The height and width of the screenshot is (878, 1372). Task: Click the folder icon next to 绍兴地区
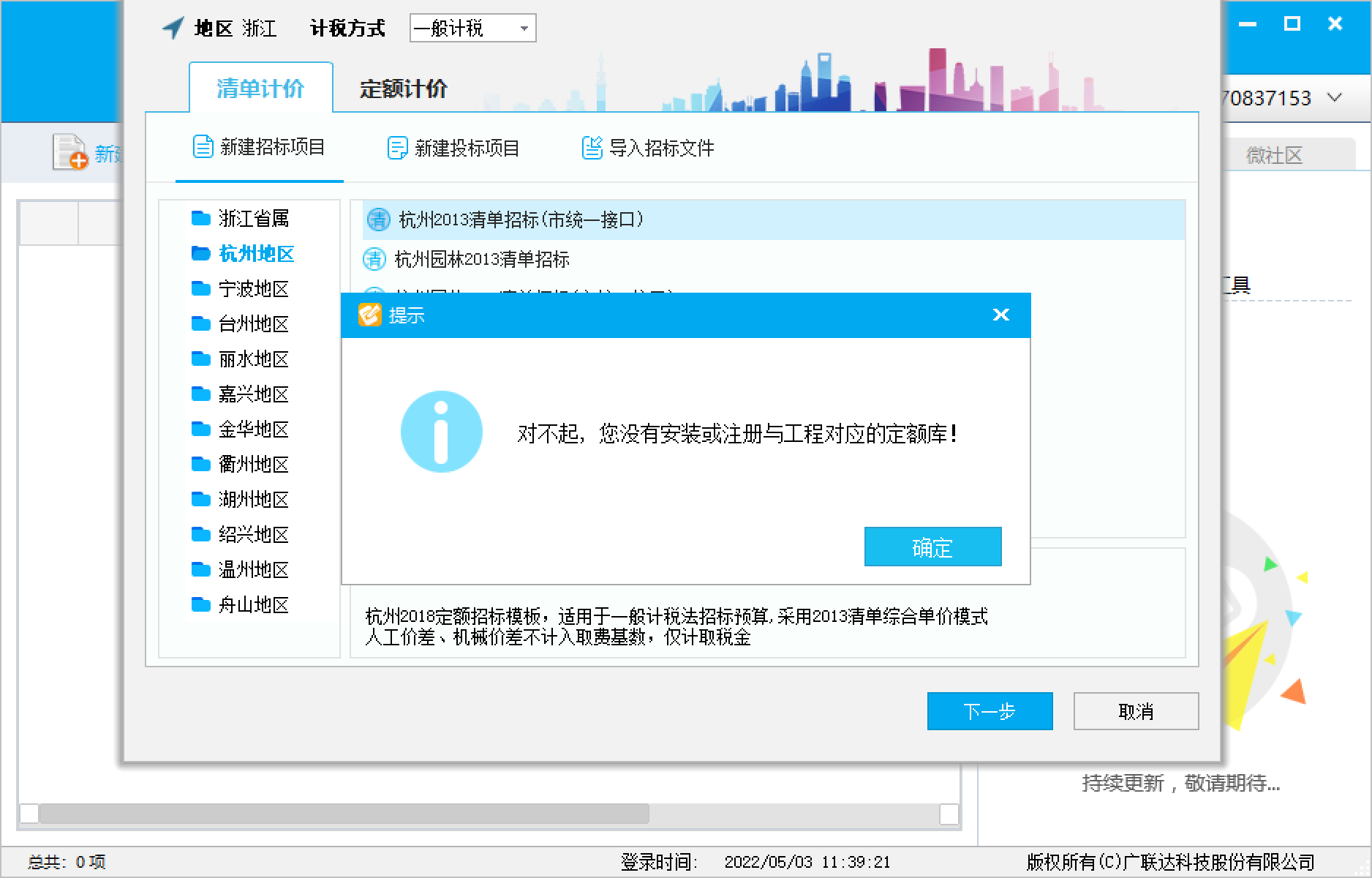[x=200, y=534]
